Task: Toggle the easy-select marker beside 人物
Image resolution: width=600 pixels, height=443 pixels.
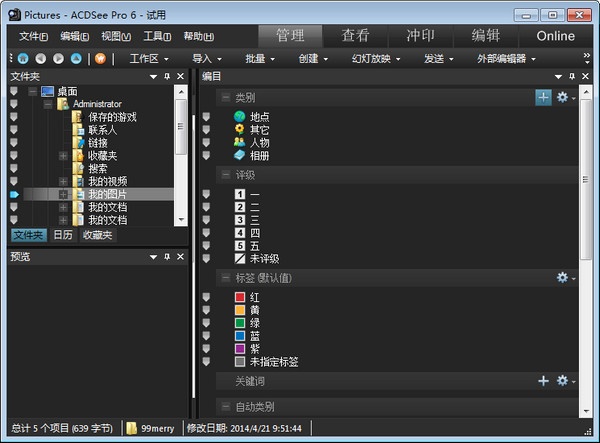Action: tap(206, 143)
